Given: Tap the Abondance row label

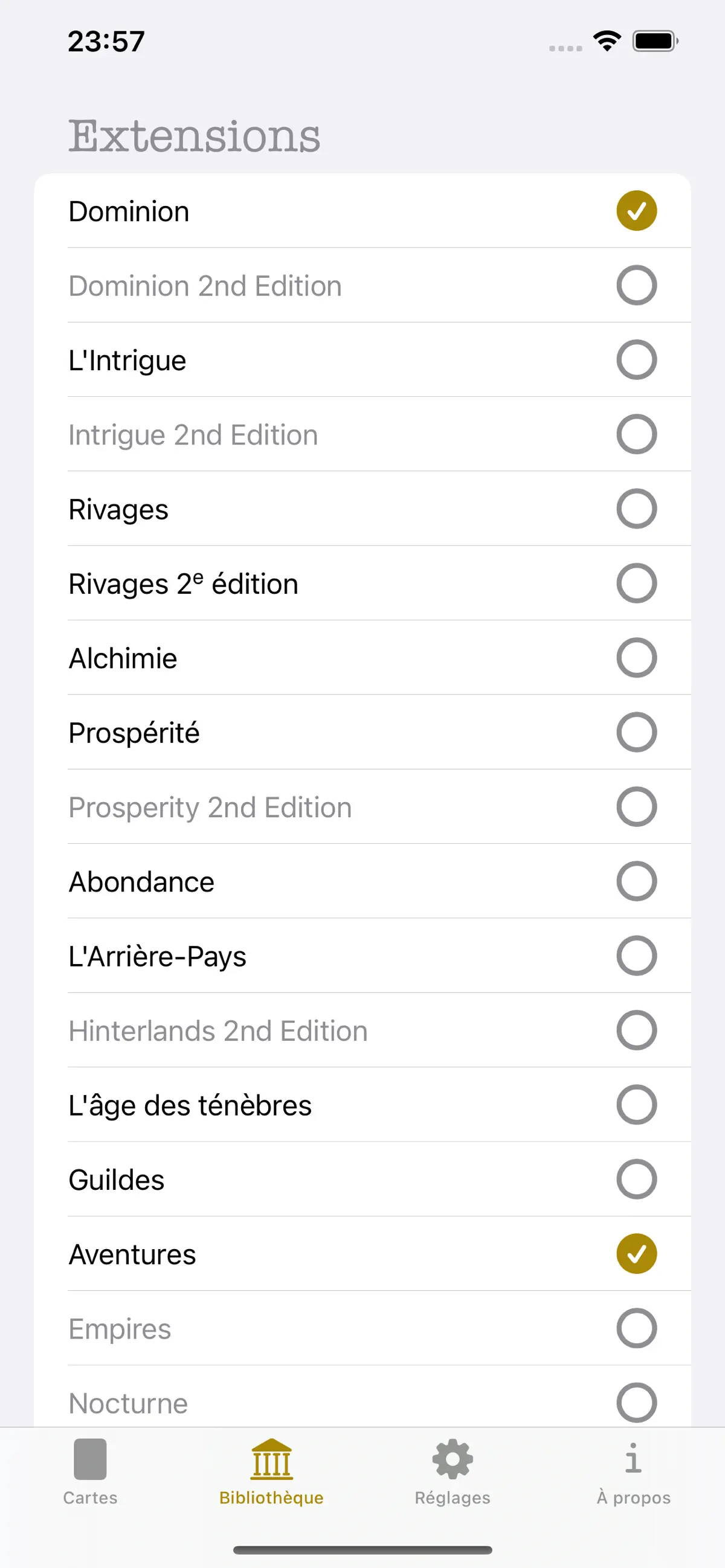Looking at the screenshot, I should (x=142, y=881).
